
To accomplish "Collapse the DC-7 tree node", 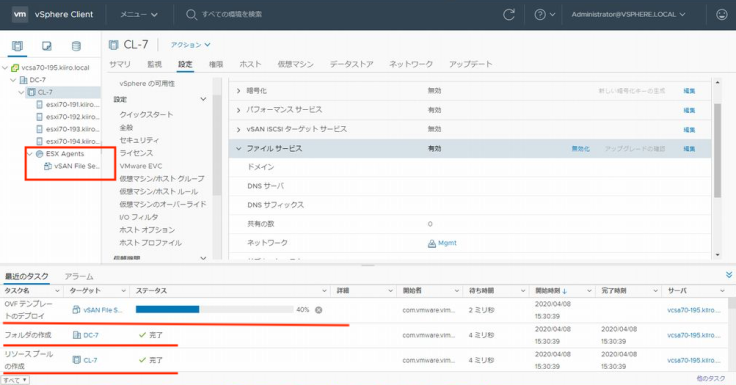I will 13,80.
